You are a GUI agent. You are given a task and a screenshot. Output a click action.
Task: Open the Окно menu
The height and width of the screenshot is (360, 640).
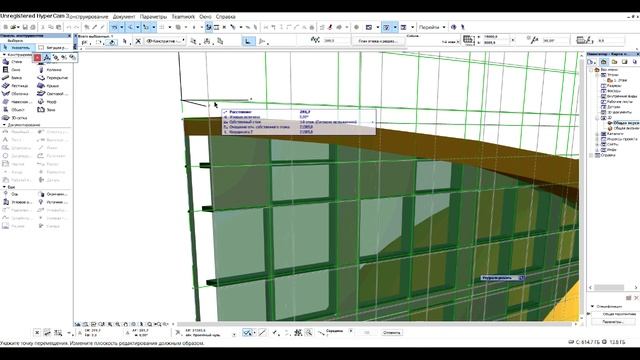(x=205, y=17)
